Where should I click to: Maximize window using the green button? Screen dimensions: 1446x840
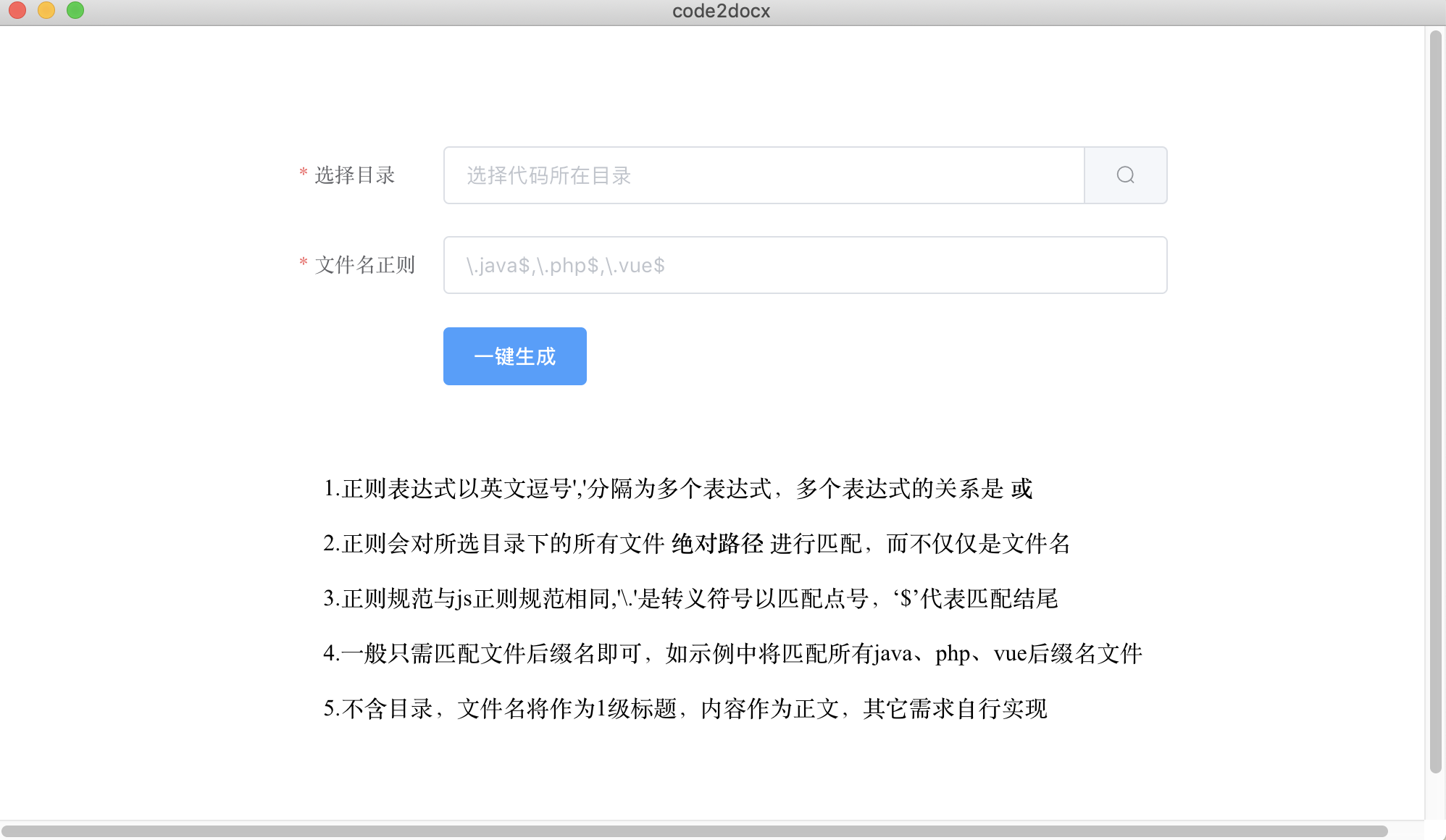pyautogui.click(x=75, y=10)
